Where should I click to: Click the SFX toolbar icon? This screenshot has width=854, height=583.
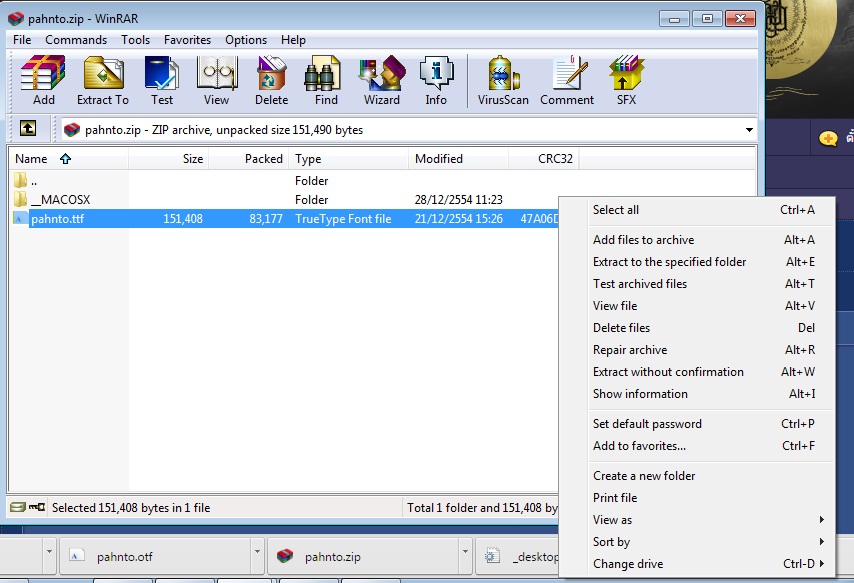tap(626, 80)
